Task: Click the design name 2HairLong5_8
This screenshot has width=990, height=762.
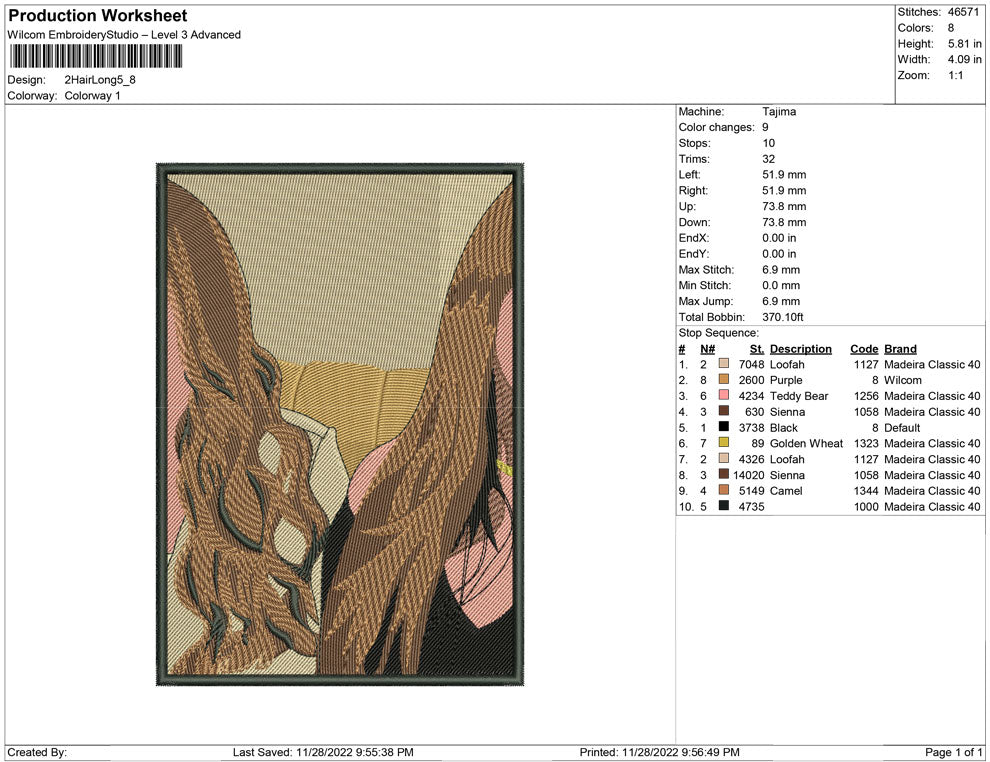Action: (100, 80)
